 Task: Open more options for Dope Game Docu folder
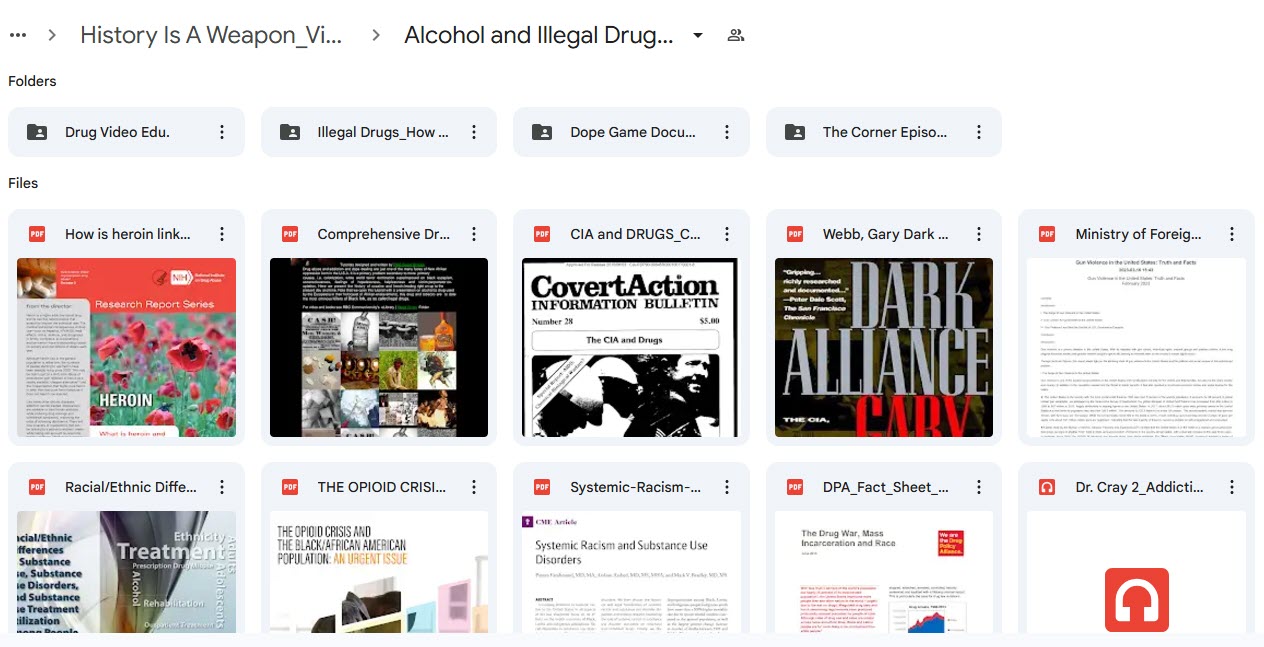727,132
